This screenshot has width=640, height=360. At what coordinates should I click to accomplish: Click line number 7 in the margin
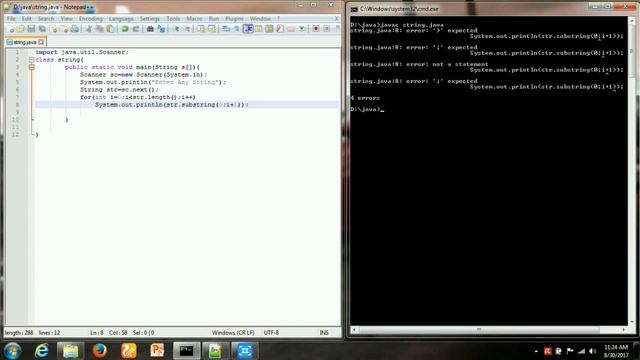(17, 97)
